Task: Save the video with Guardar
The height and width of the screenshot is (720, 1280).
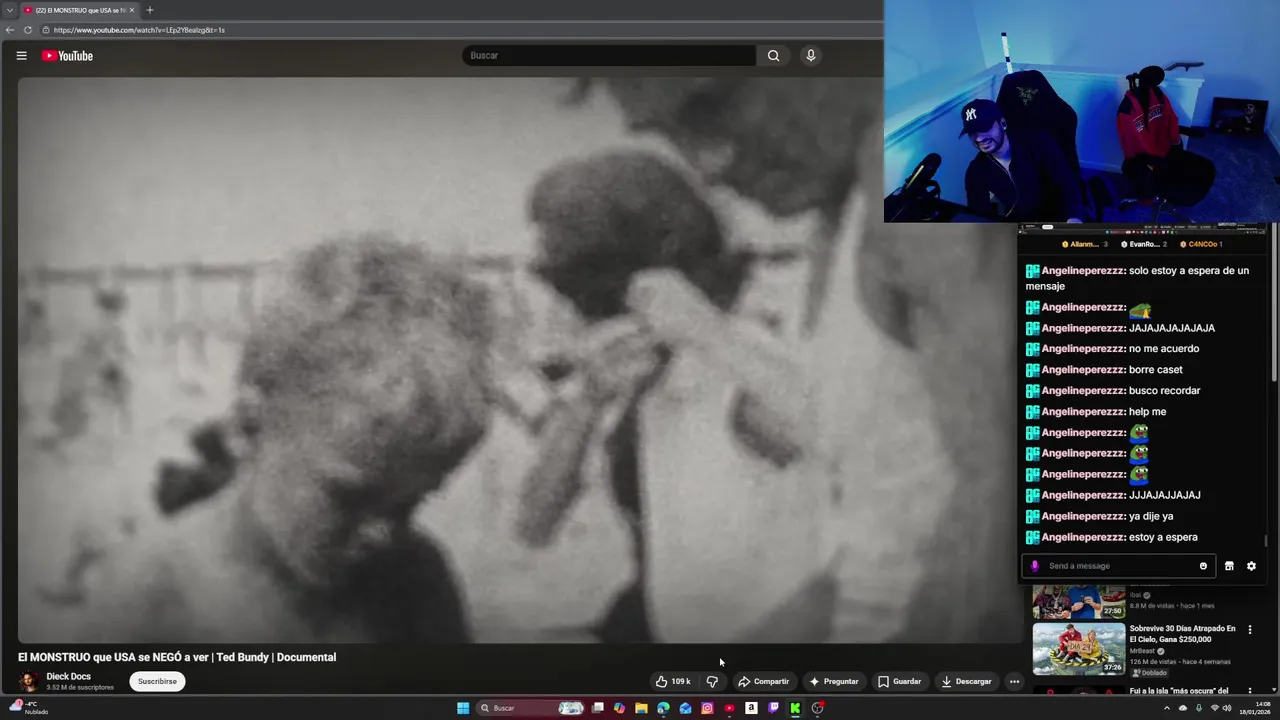Action: coord(899,682)
